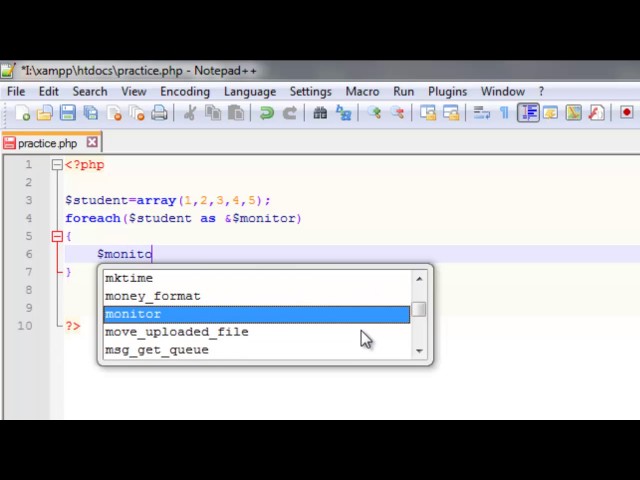The image size is (640, 480).
Task: Click the Redo arrow icon
Action: coord(289,113)
